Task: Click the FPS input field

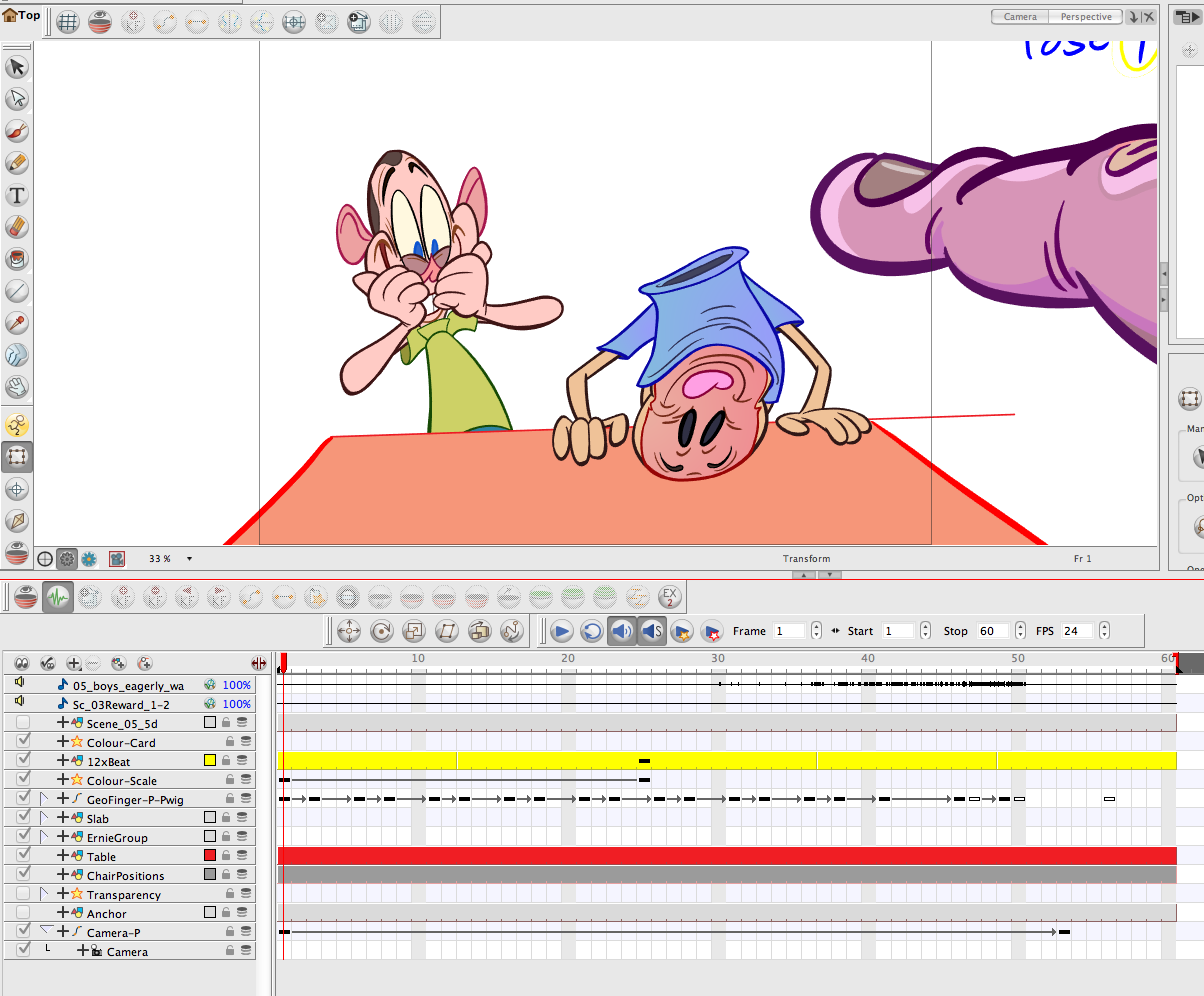Action: point(1078,631)
